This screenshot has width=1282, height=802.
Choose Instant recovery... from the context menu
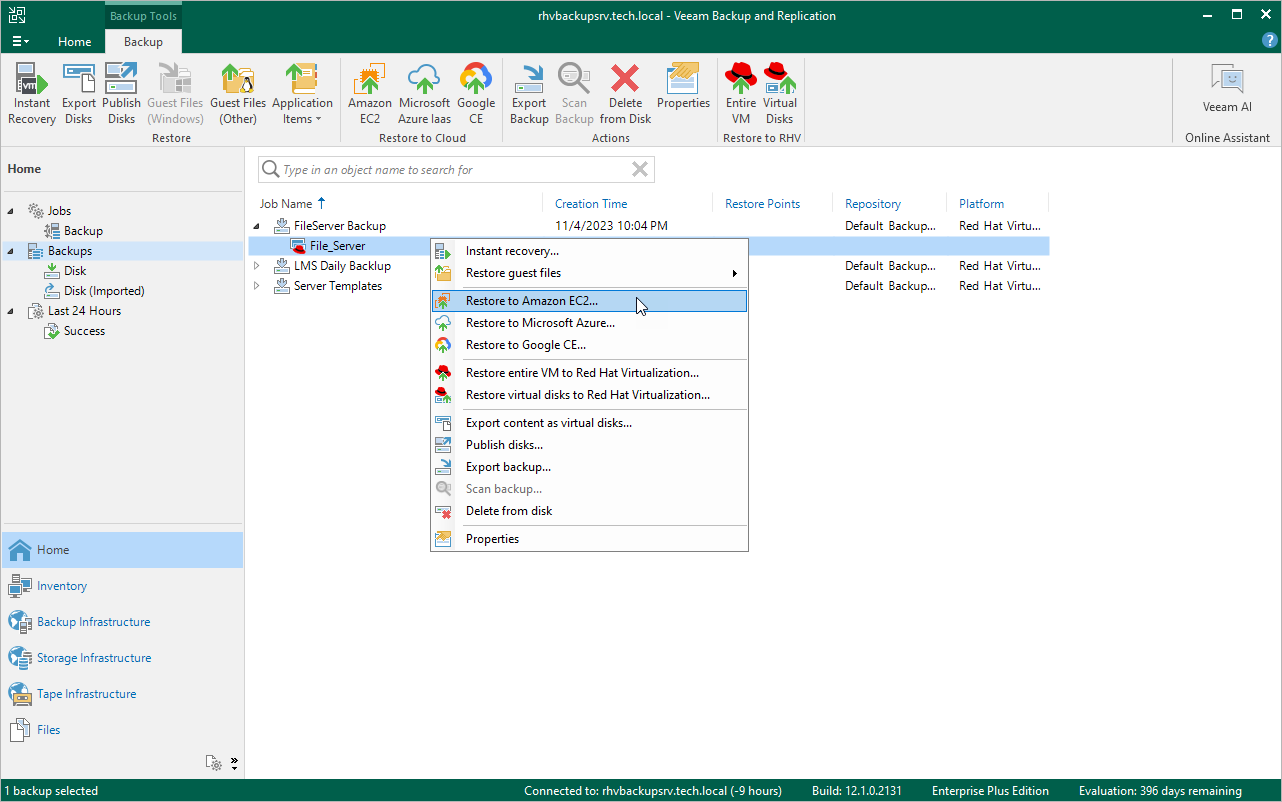coord(589,251)
